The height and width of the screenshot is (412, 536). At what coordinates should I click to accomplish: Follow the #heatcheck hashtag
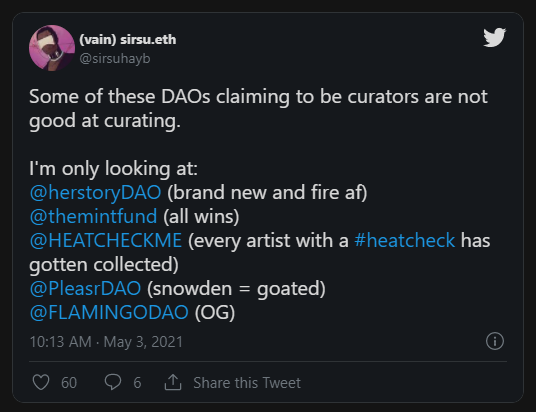point(405,240)
